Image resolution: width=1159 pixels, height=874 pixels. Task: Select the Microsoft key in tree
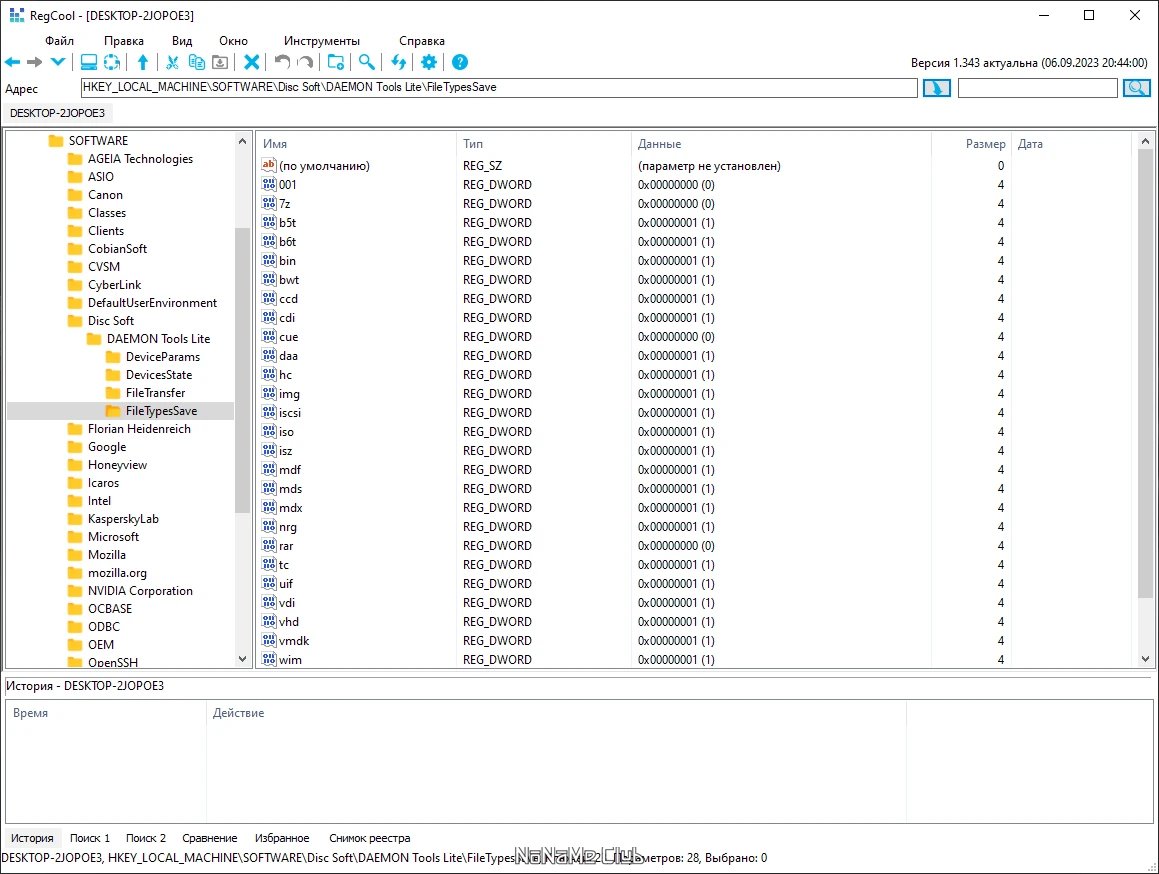(113, 537)
